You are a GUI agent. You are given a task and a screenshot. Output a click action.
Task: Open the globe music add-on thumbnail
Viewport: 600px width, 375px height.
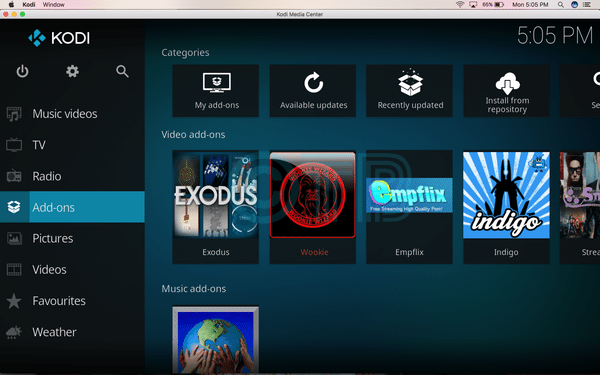coord(215,340)
